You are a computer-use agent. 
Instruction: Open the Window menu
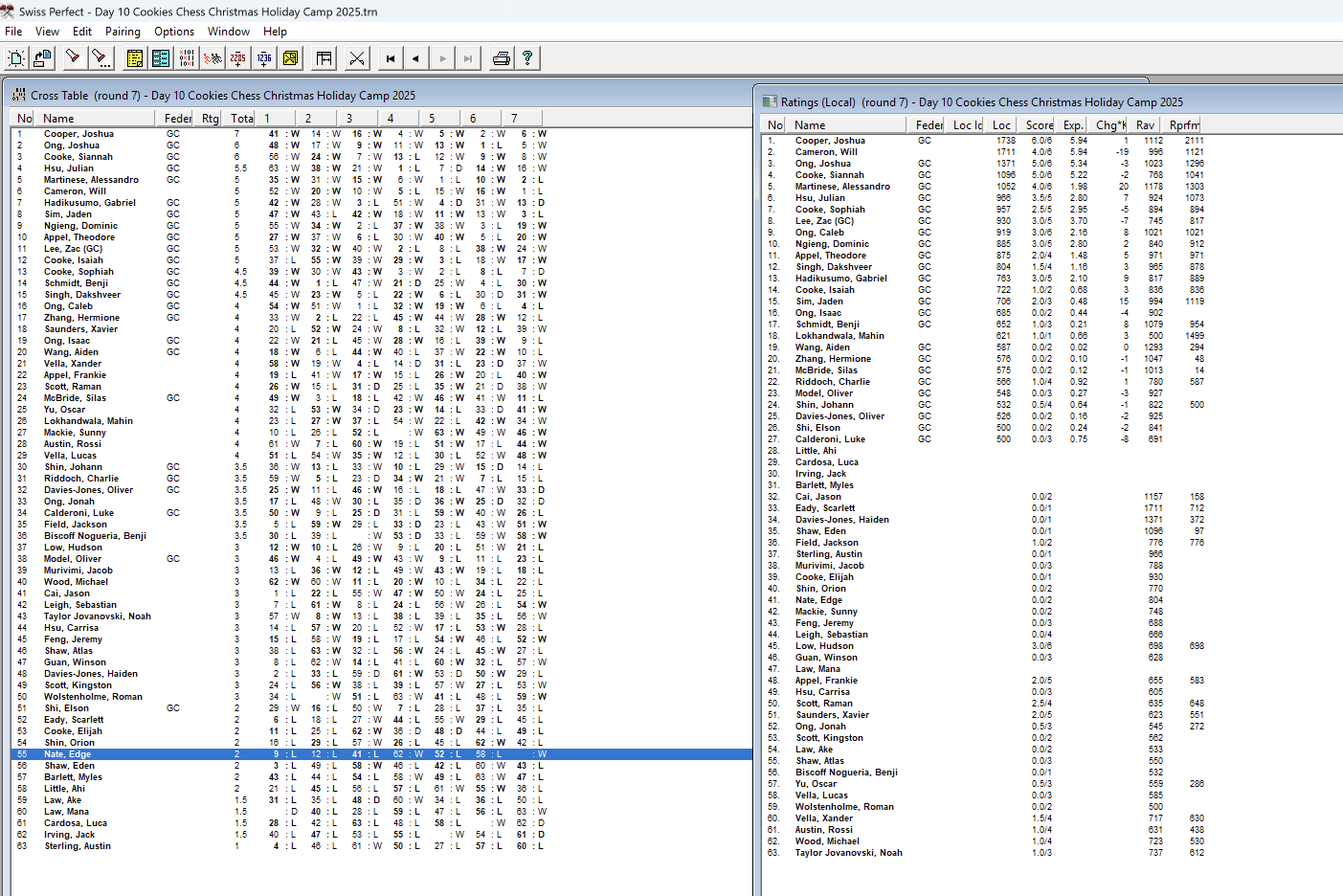pos(229,32)
